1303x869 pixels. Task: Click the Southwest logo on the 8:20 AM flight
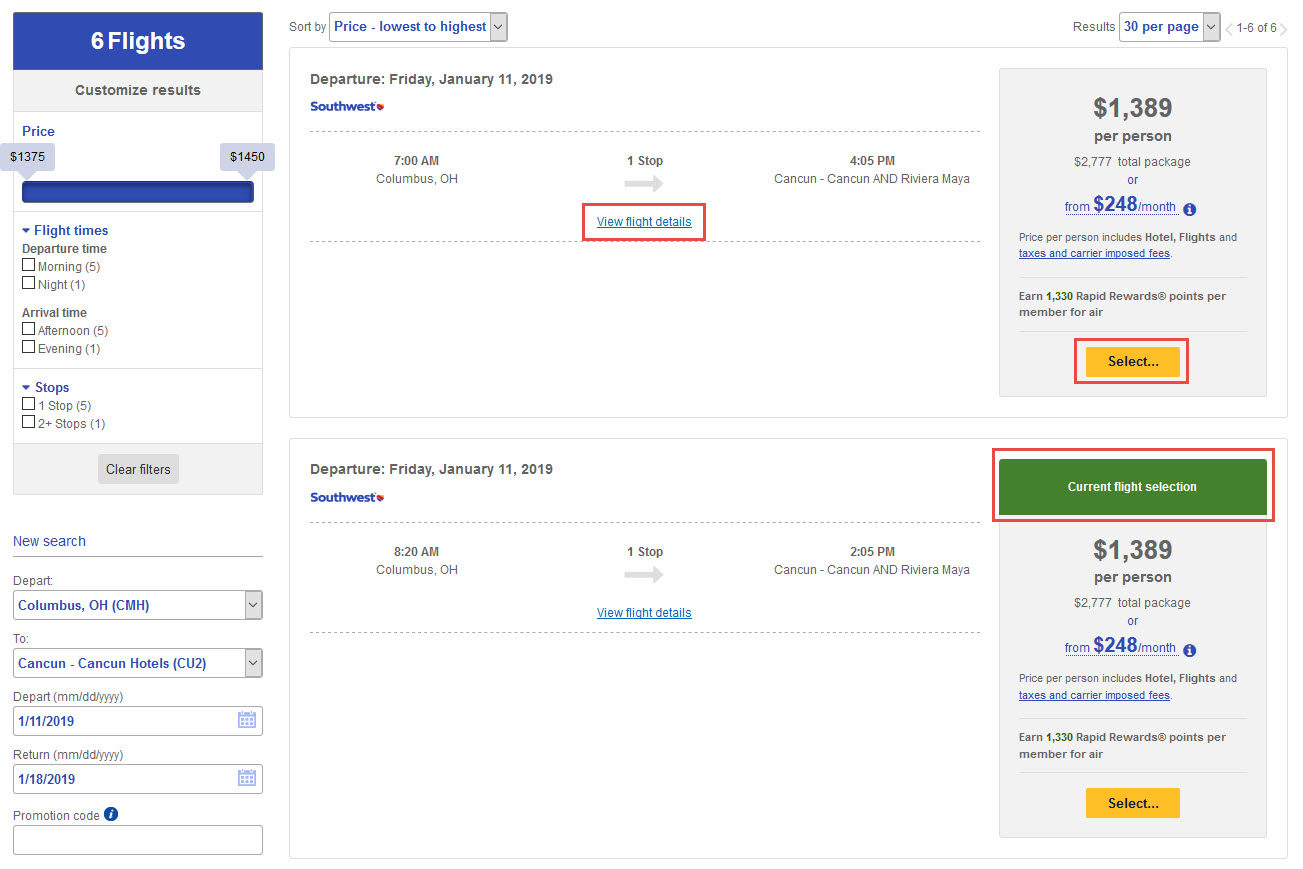click(x=347, y=497)
